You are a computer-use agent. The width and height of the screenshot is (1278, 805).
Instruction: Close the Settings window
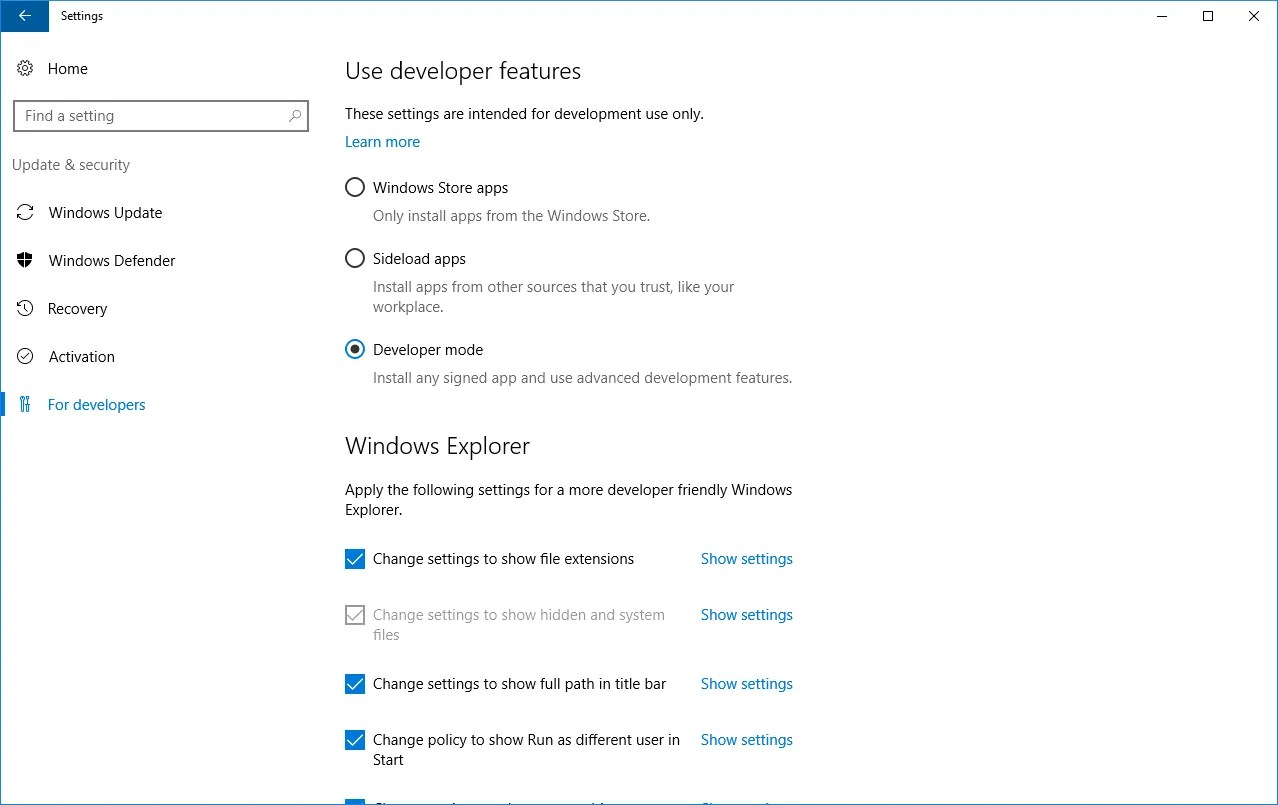click(x=1254, y=16)
